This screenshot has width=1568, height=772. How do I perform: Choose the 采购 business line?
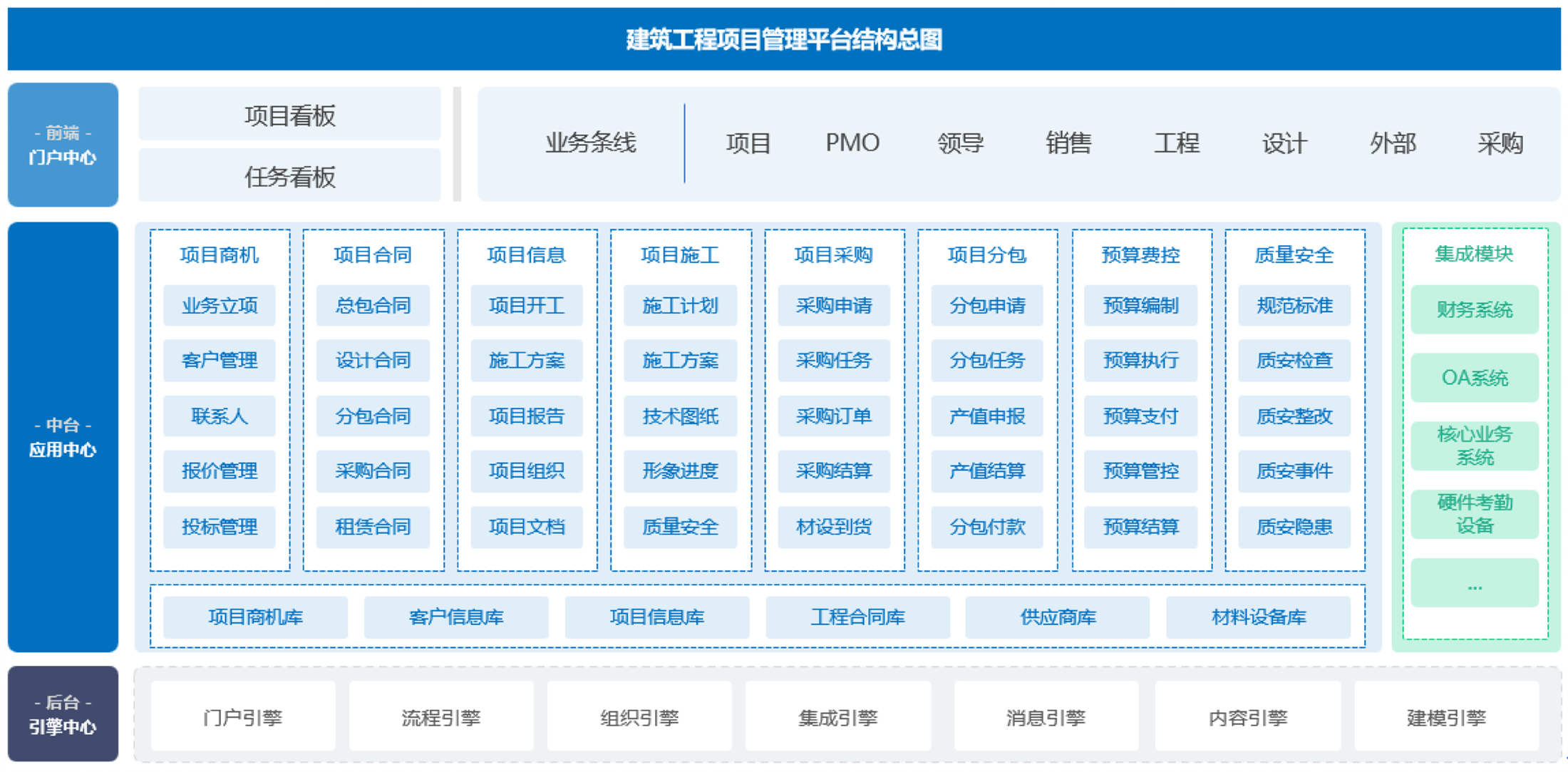pos(1500,143)
